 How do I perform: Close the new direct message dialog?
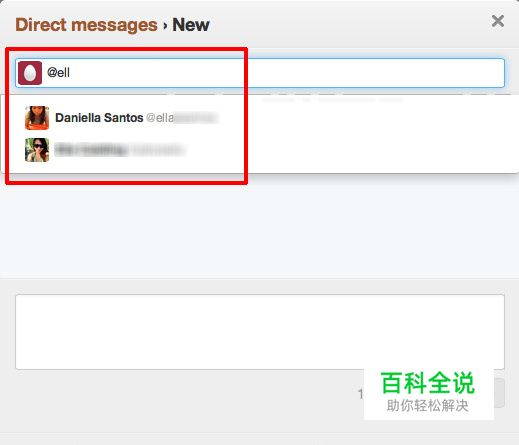tap(498, 21)
